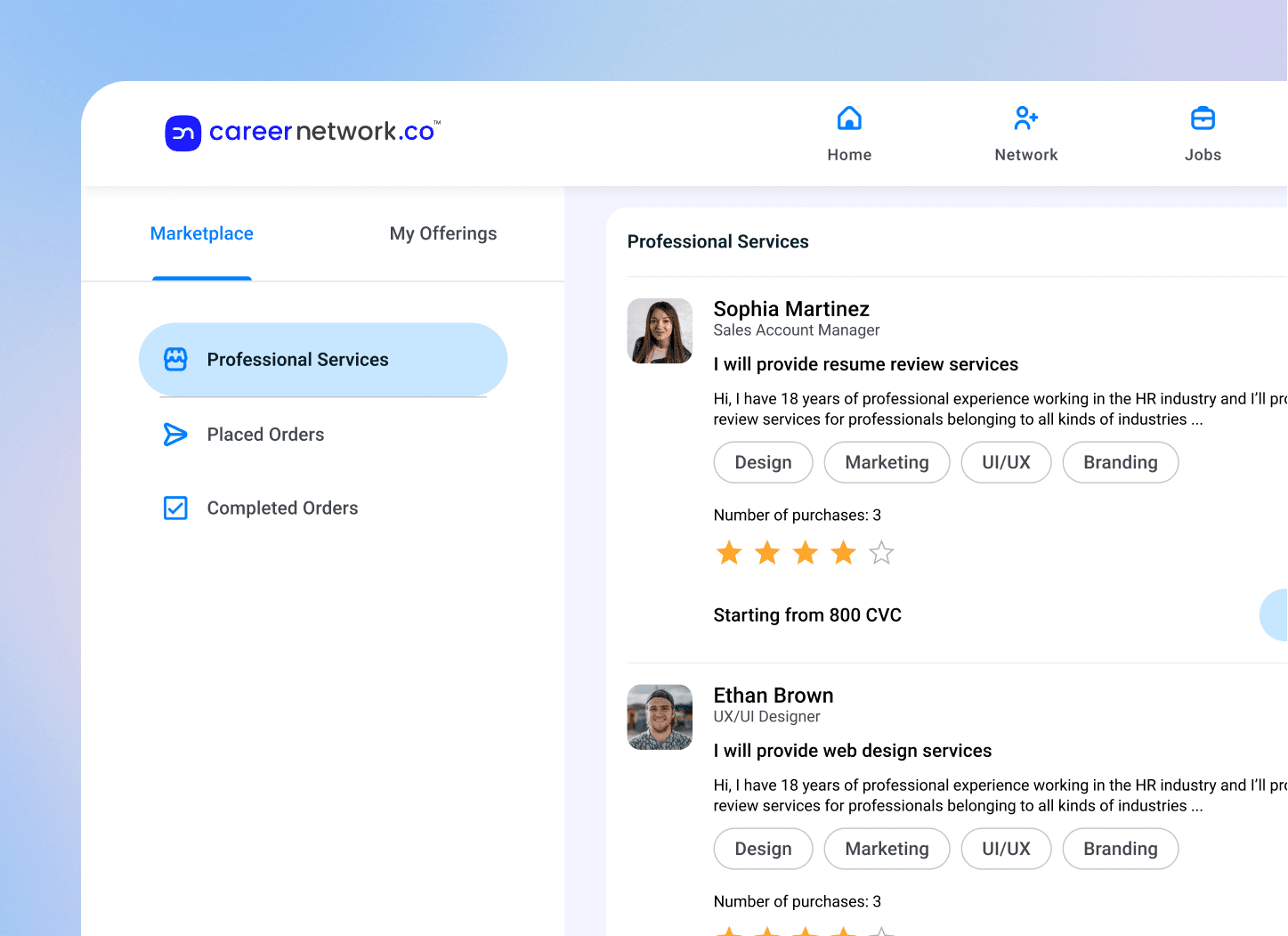Click the UI/UX tag under Ethan Brown
The width and height of the screenshot is (1288, 936).
coord(1007,849)
